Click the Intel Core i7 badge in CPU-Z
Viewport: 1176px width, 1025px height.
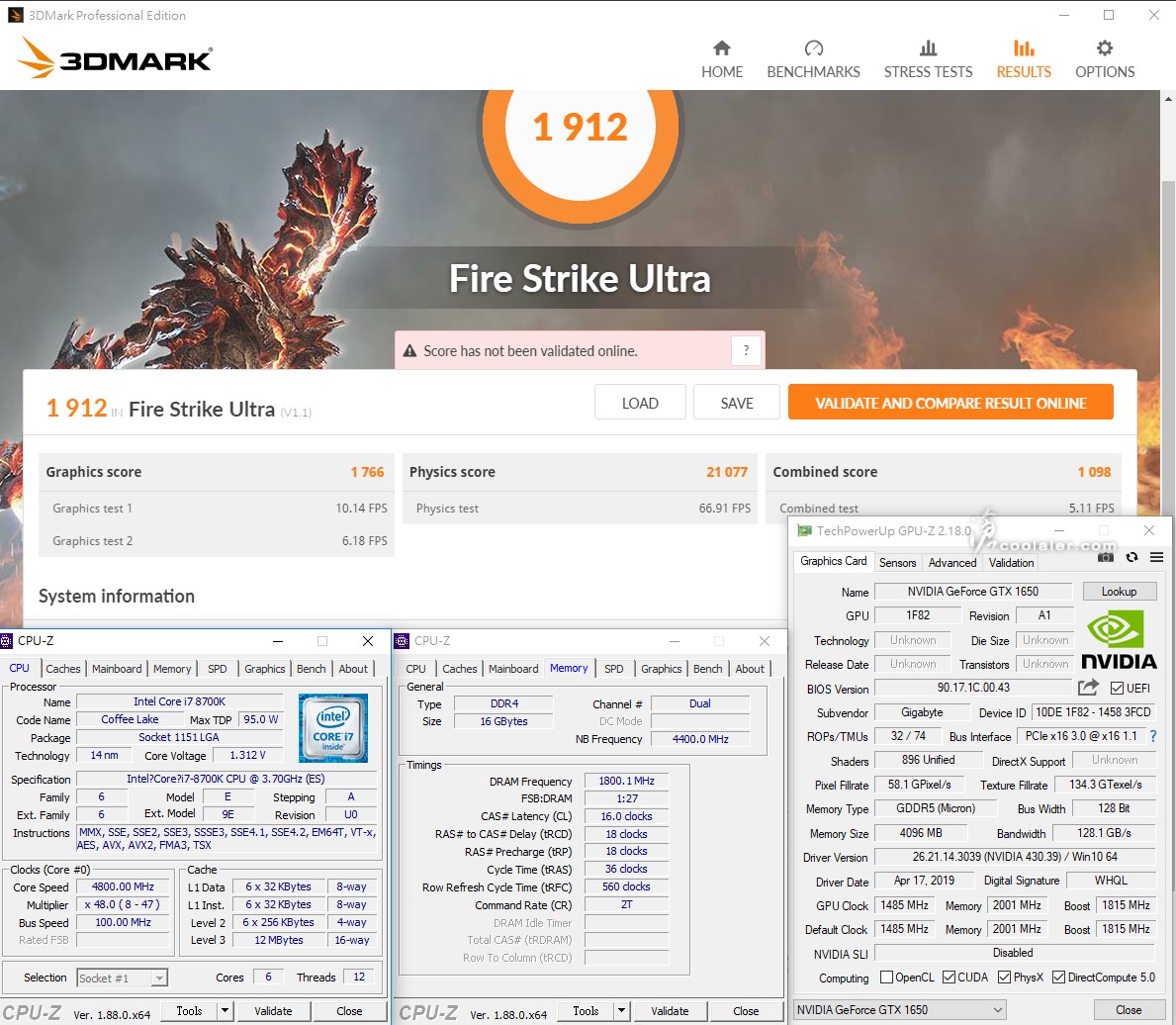click(333, 727)
